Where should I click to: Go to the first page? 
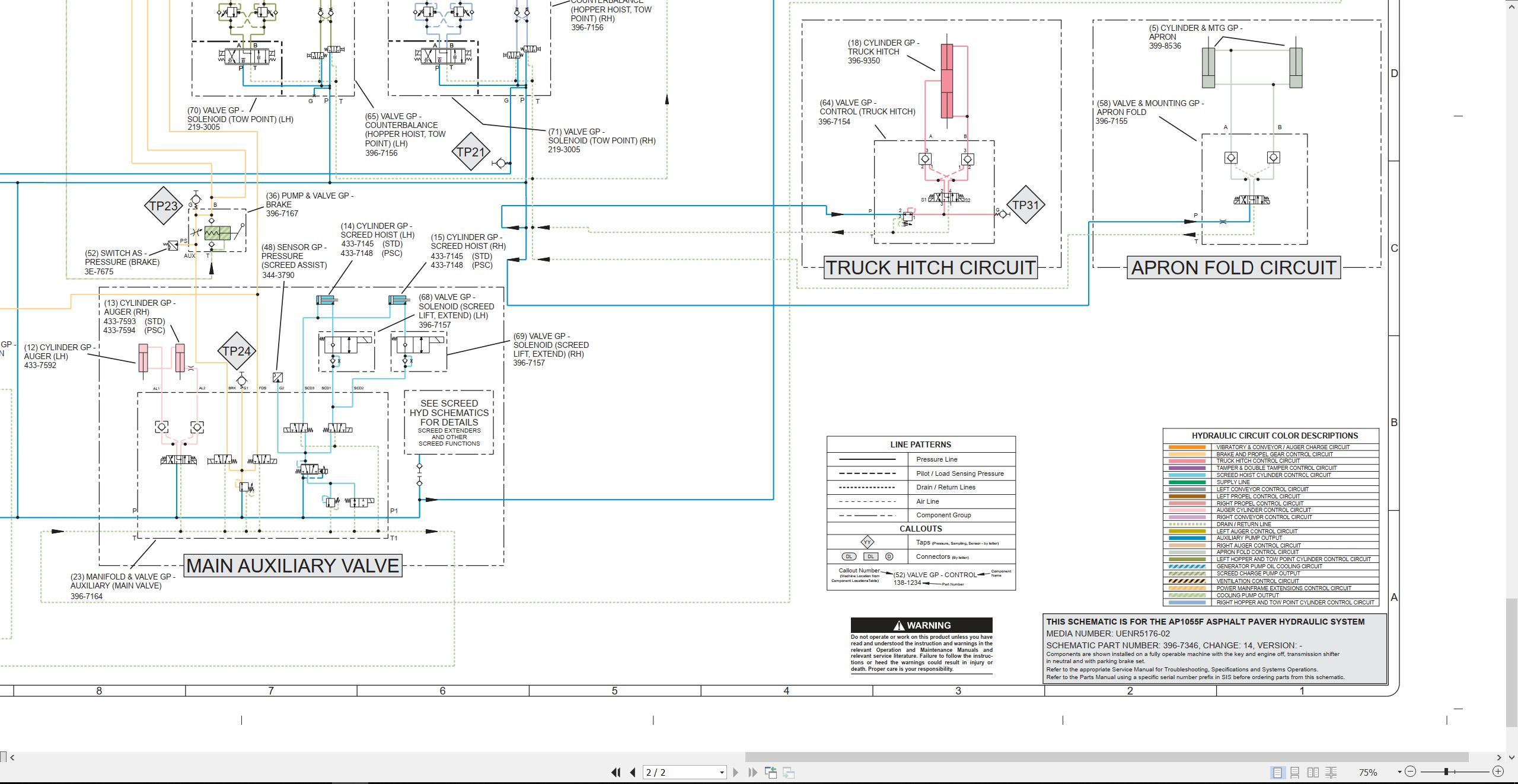point(616,772)
